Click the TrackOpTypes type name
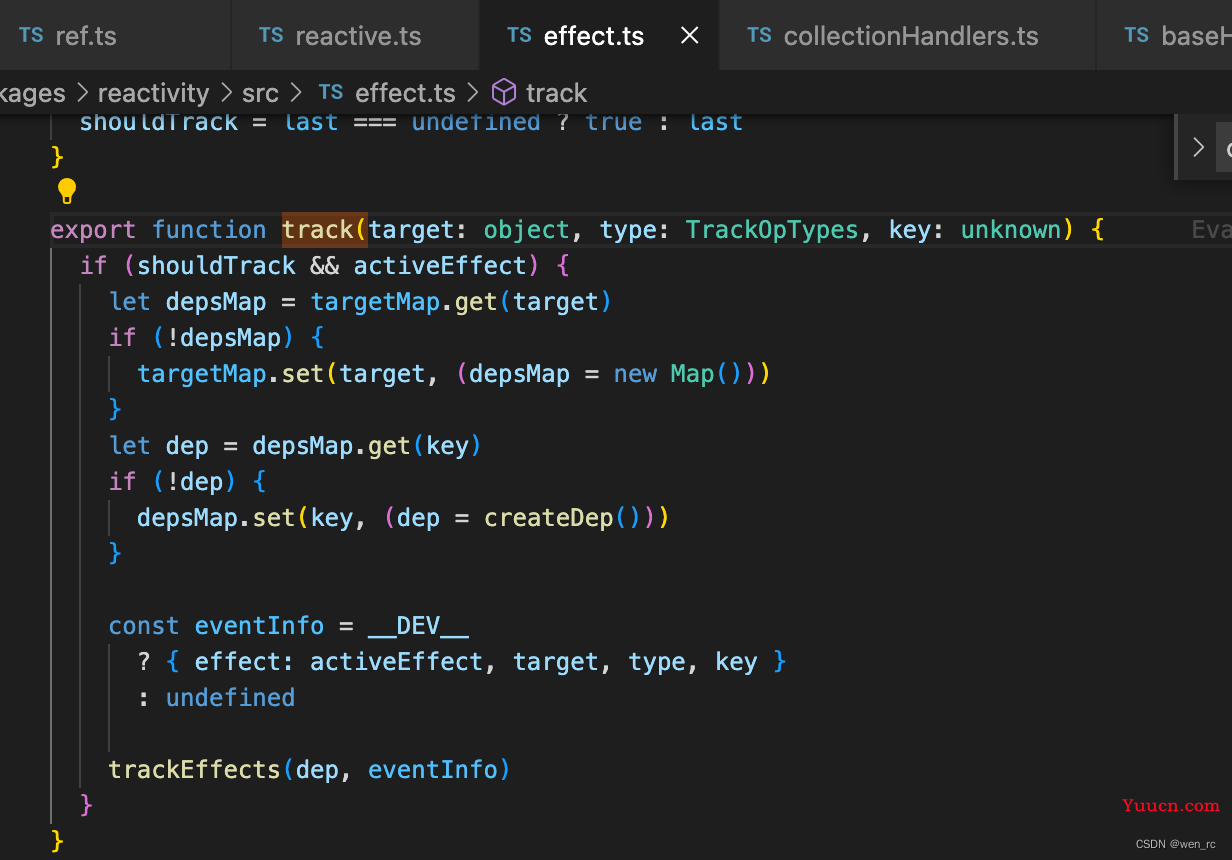 pos(772,230)
